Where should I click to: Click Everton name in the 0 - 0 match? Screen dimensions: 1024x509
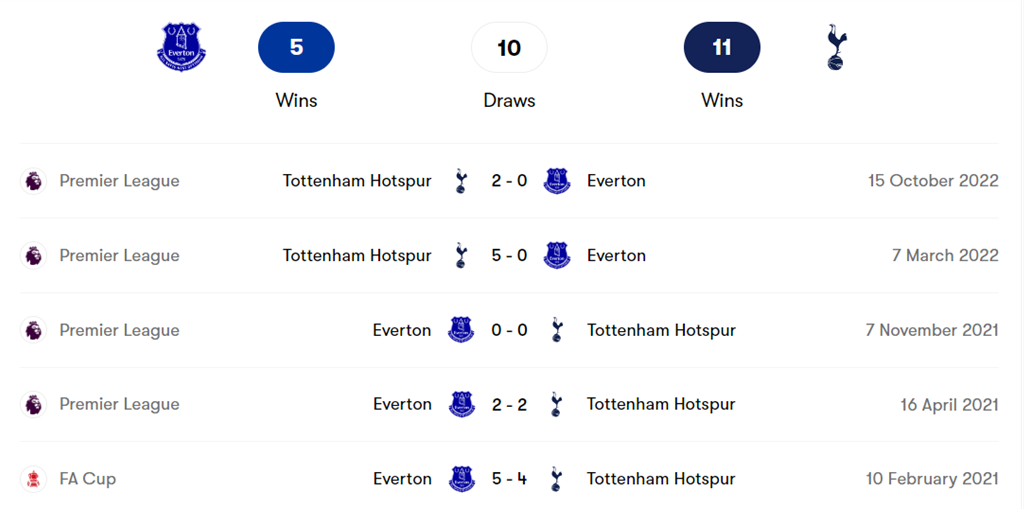[402, 330]
